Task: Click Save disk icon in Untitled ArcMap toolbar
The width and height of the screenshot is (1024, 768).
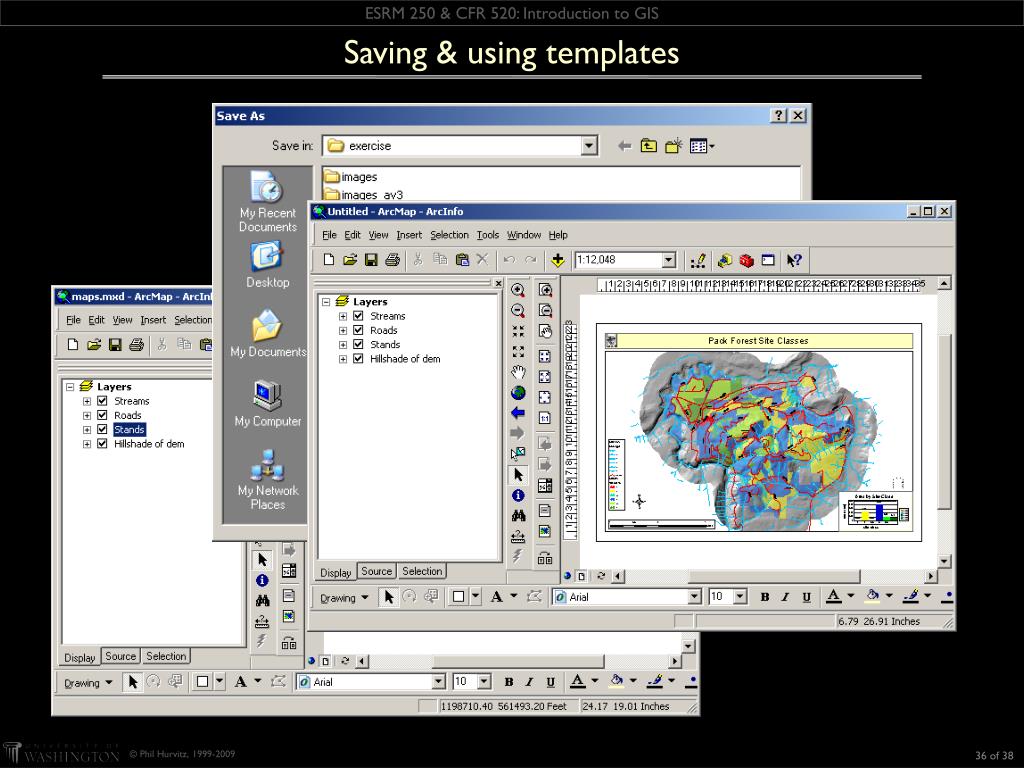Action: coord(371,260)
